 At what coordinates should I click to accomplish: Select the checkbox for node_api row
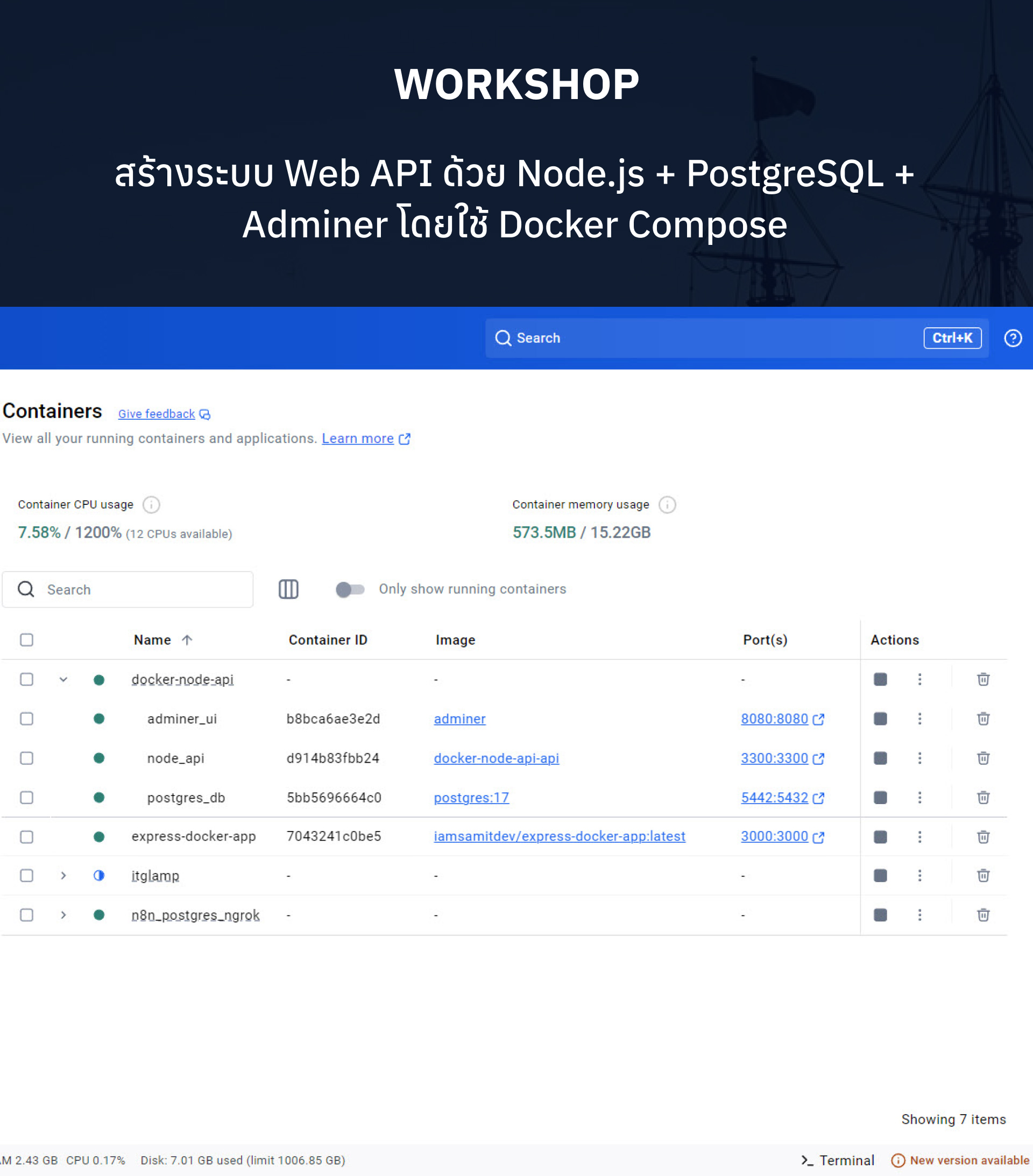pos(26,758)
